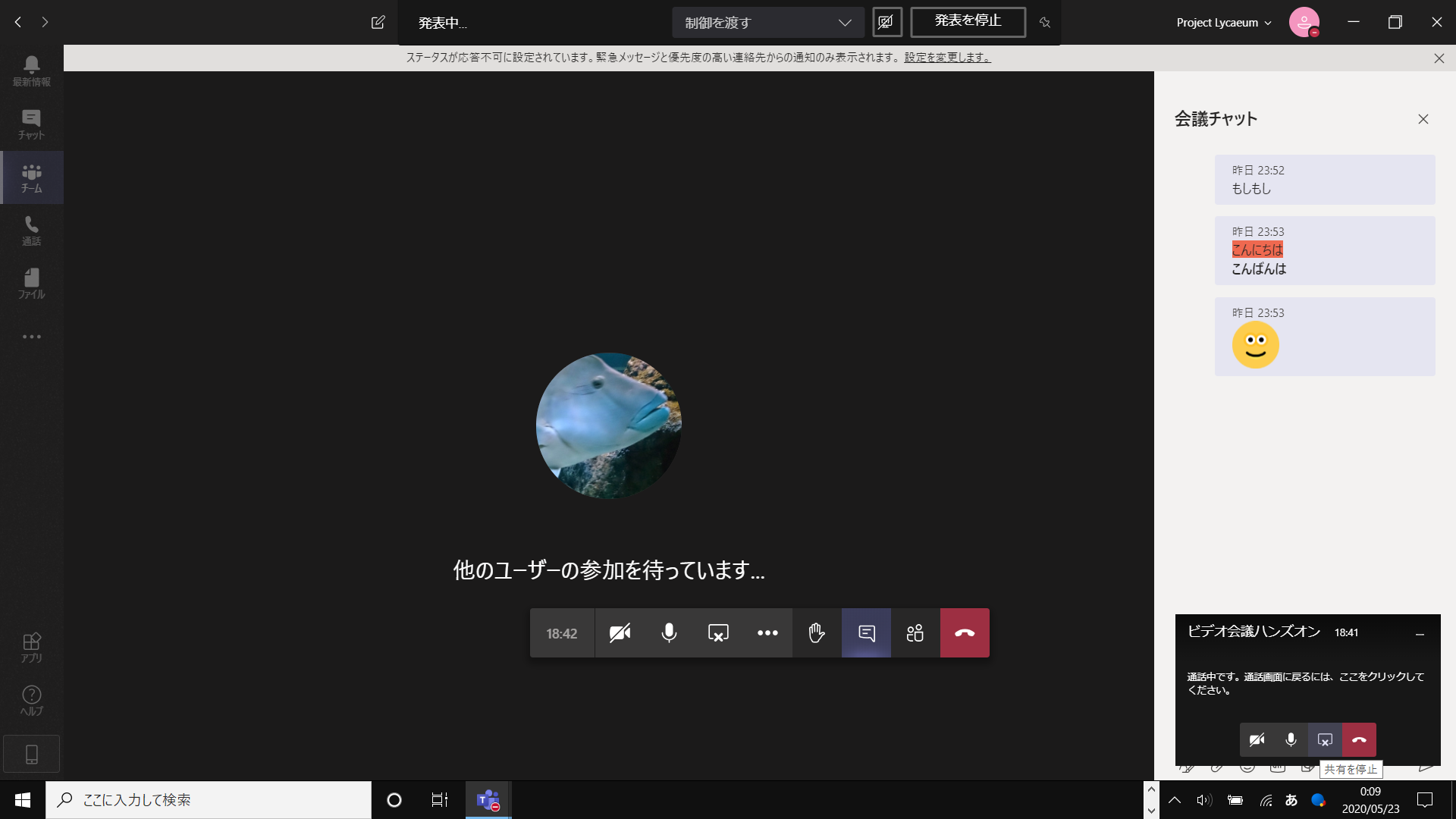Show participants list

pos(915,632)
